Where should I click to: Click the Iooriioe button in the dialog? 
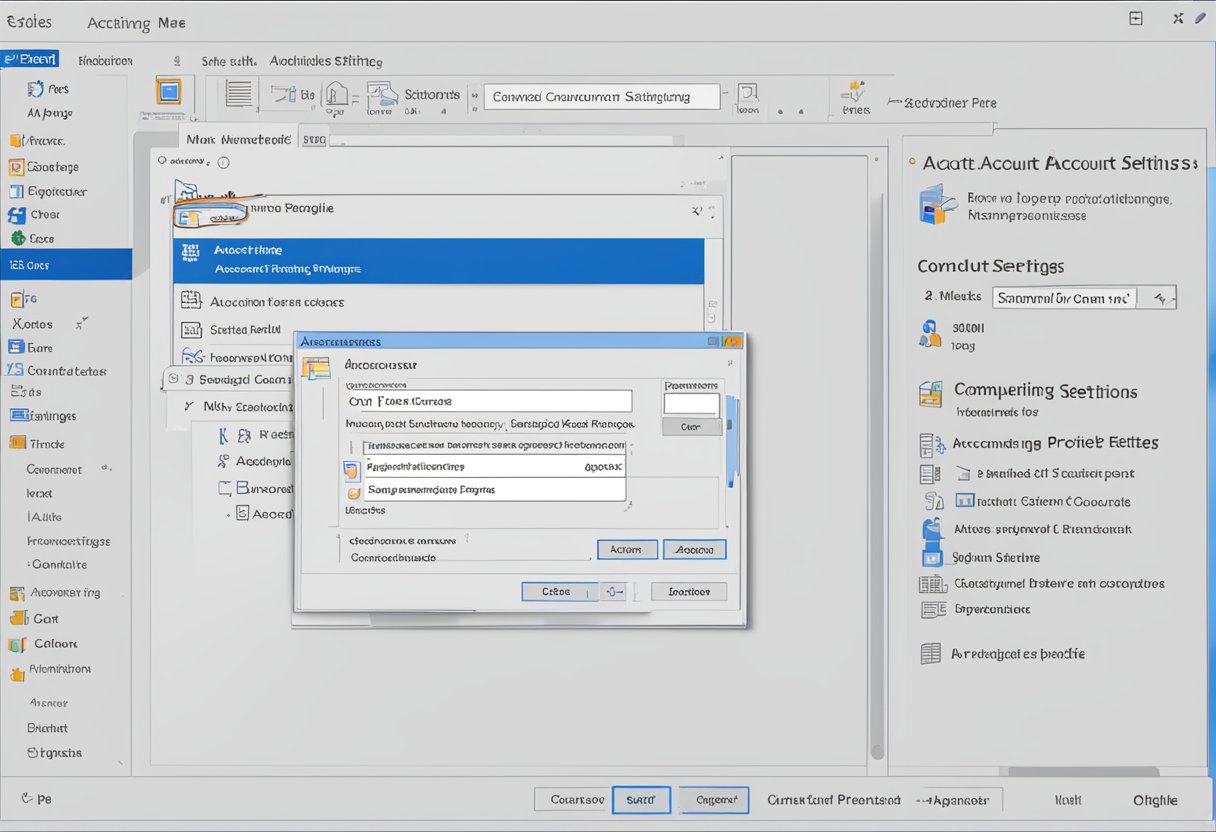[688, 592]
